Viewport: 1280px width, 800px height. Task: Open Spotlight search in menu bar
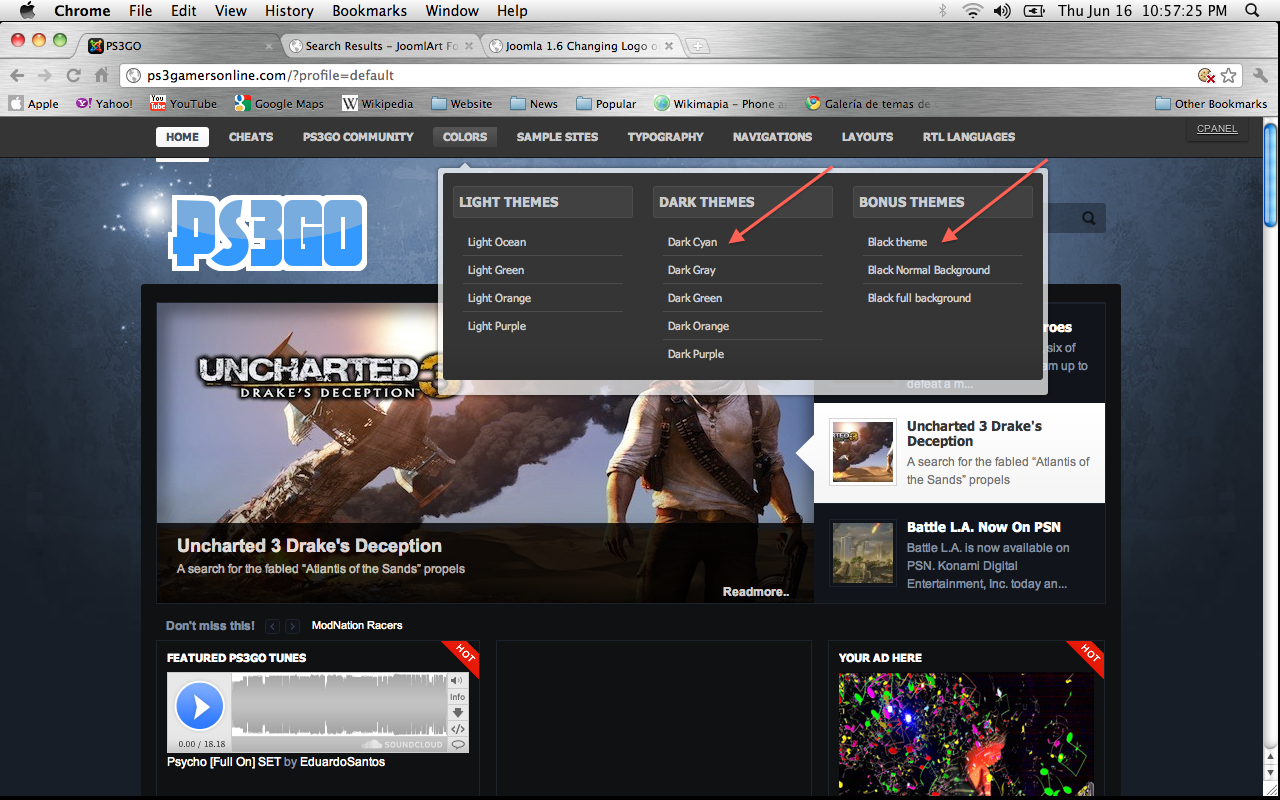[x=1251, y=11]
